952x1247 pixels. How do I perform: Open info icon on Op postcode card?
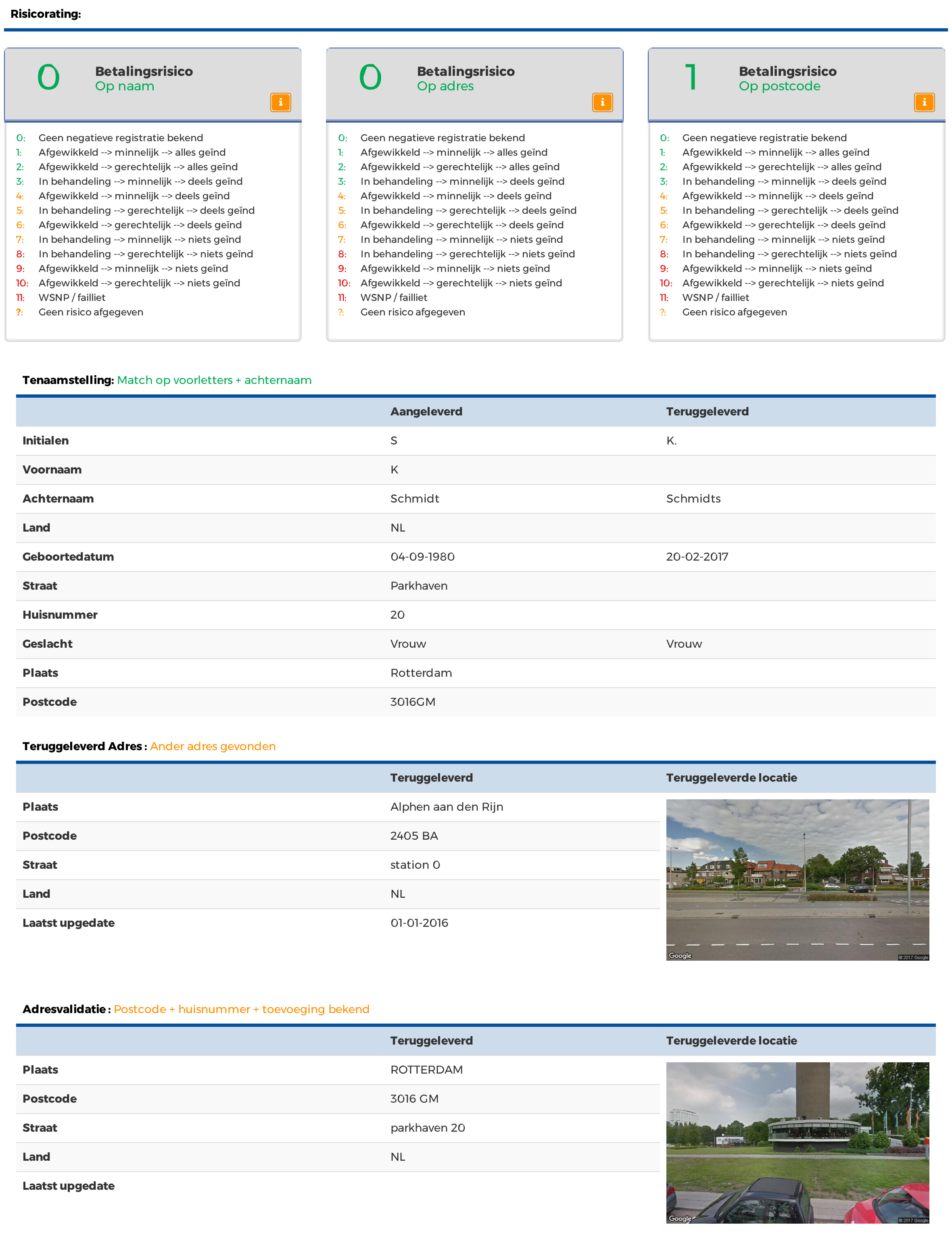[x=924, y=102]
